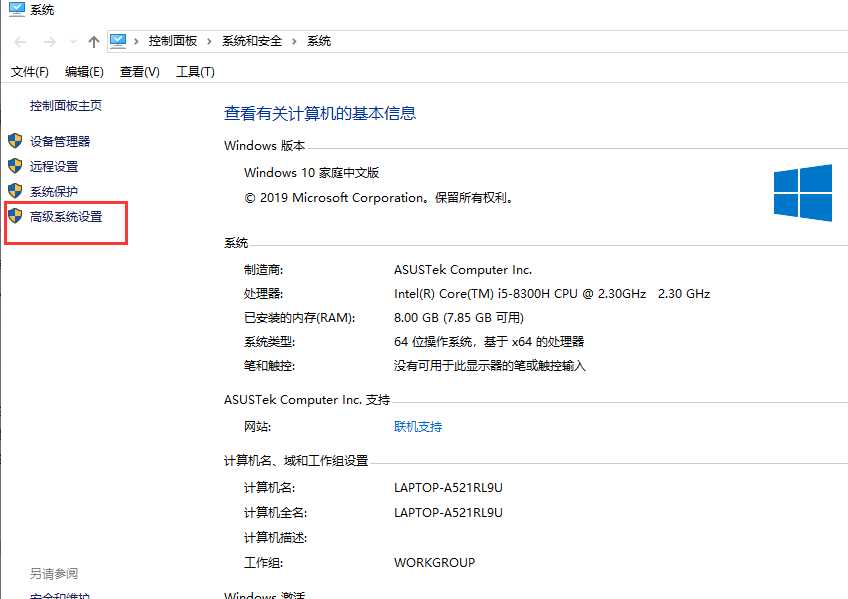Click the Windows 版本 section header

click(x=264, y=145)
